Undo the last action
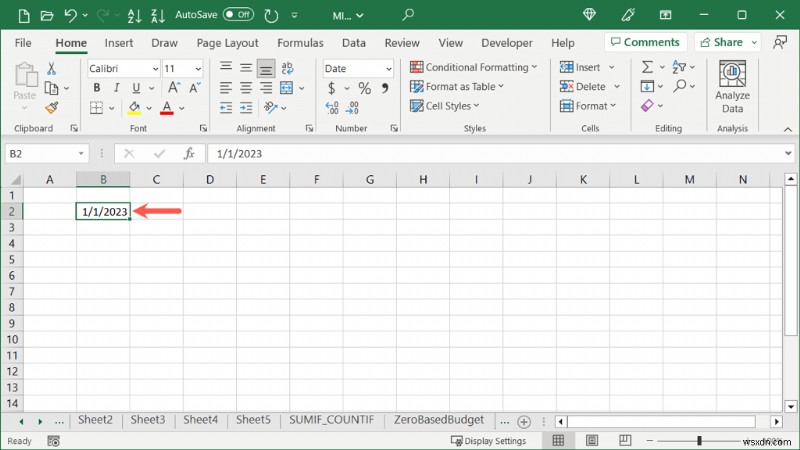The height and width of the screenshot is (450, 800). tap(70, 16)
